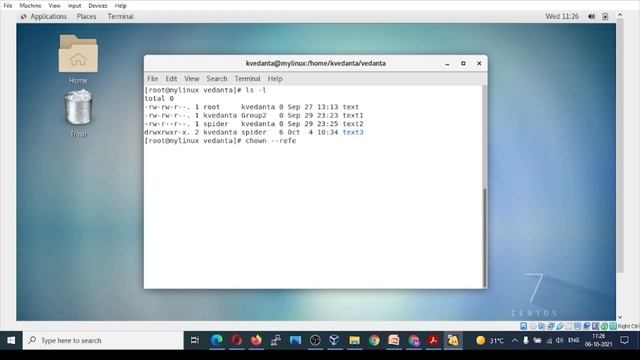
Task: Click 'spider' owner on text2 row
Action: (216, 124)
